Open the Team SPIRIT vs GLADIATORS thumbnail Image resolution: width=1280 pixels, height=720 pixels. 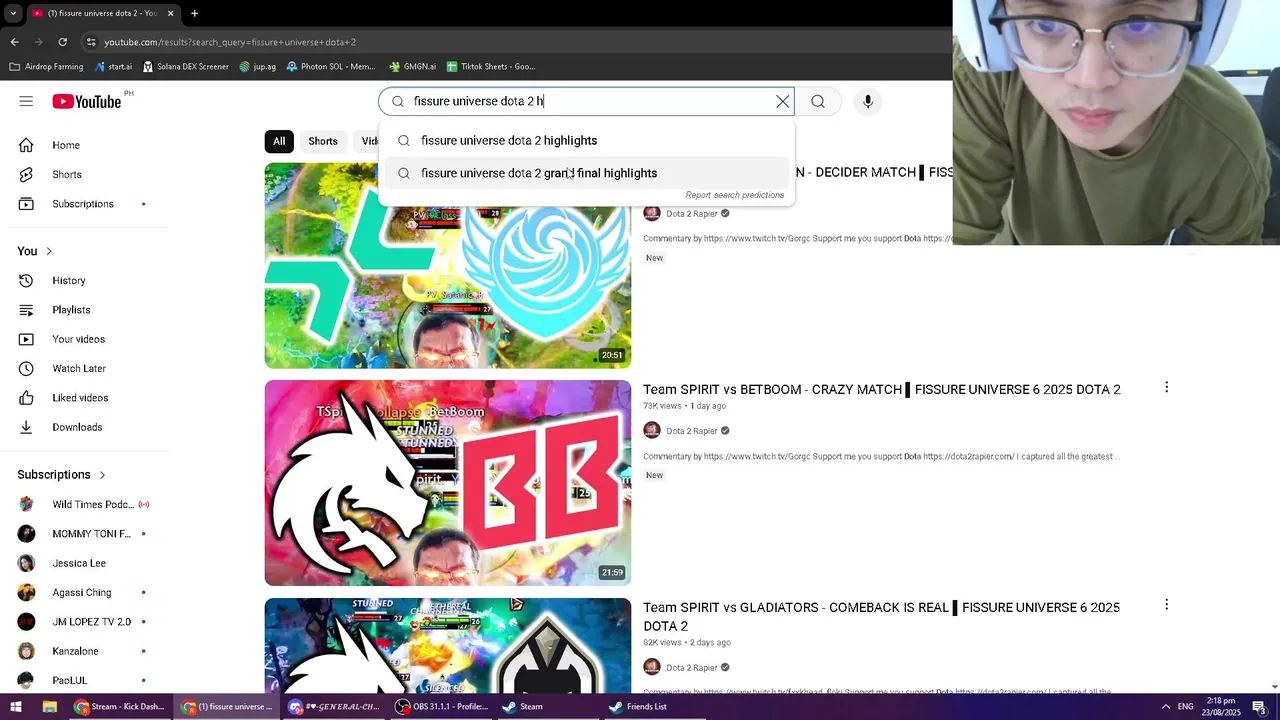(x=448, y=645)
